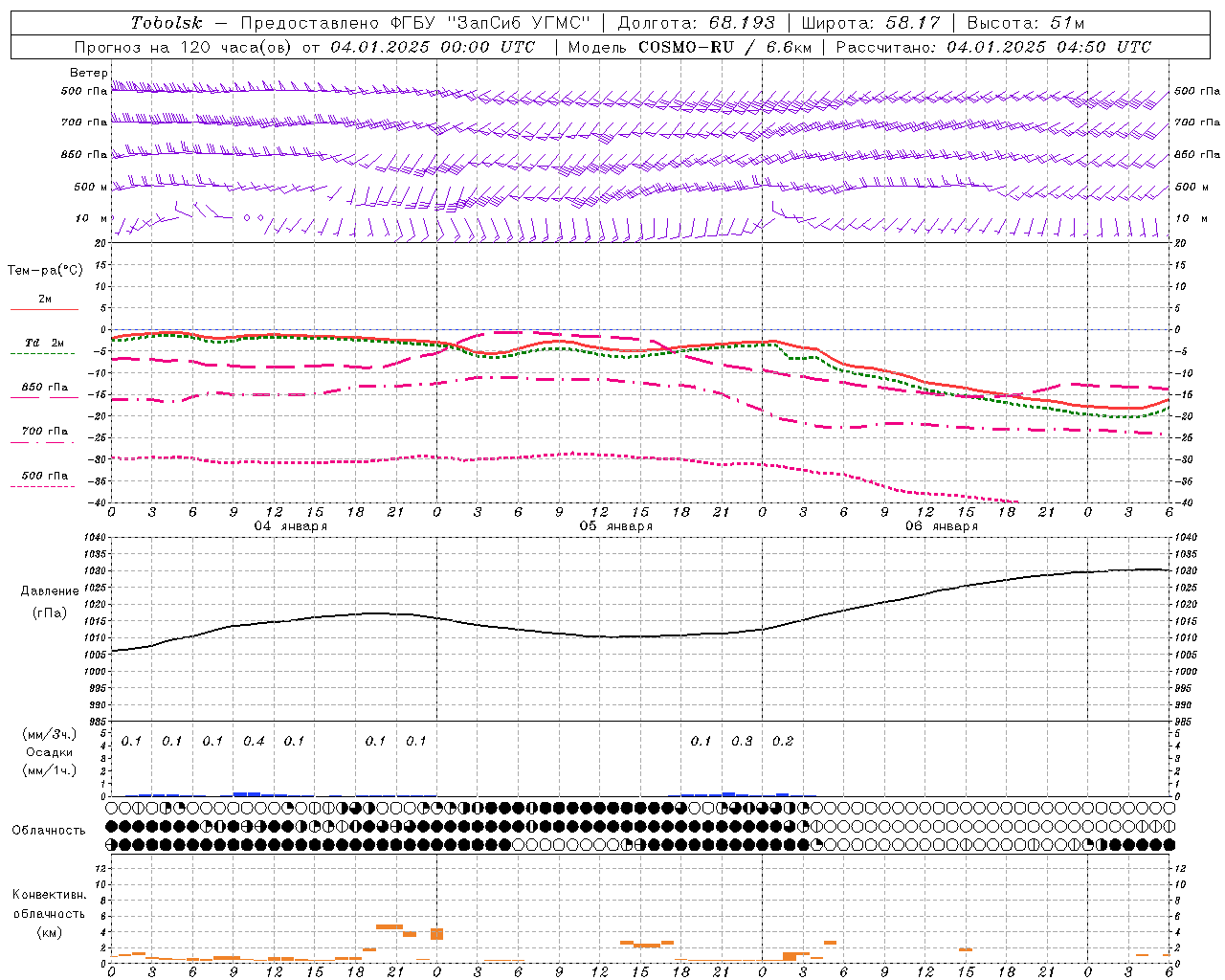Click the '2м' temperature legend entry
1225x980 pixels.
point(45,300)
